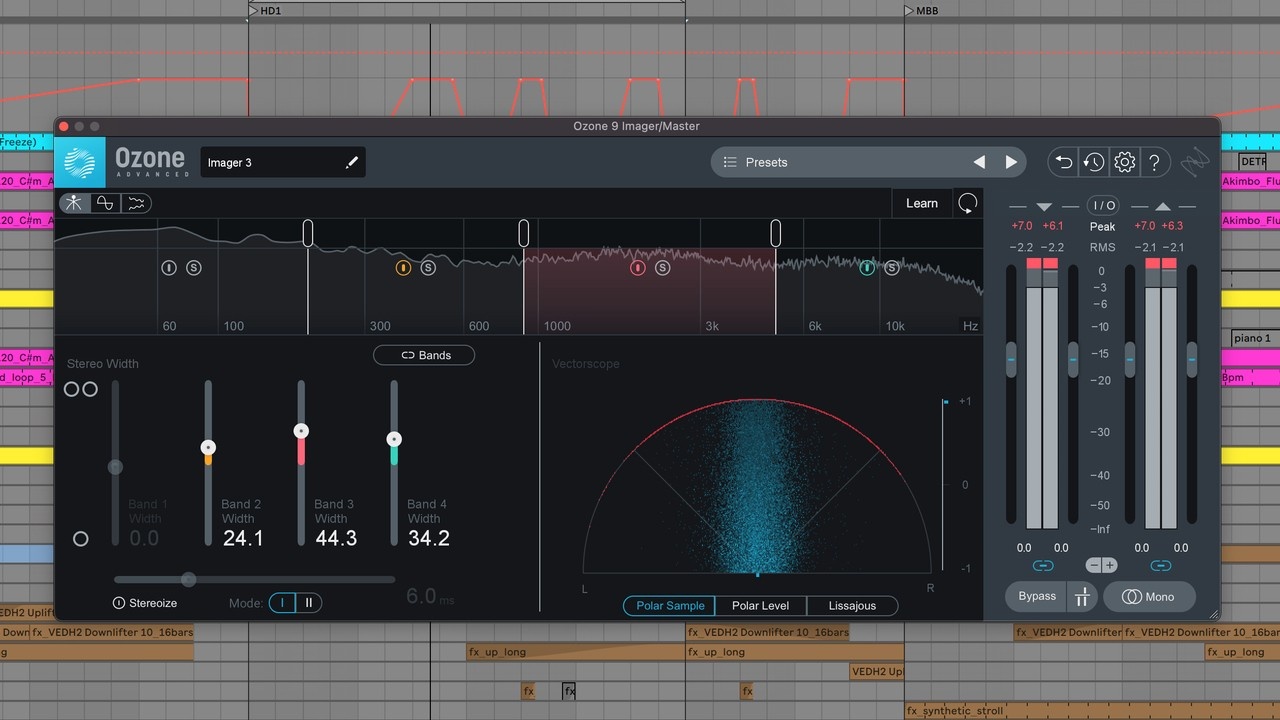
Task: Toggle the Stereoize power button
Action: (119, 603)
